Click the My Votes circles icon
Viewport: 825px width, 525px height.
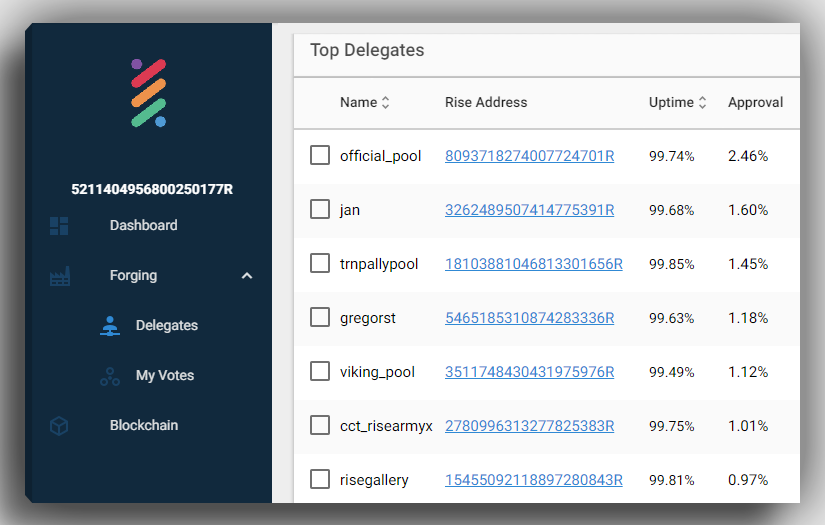pyautogui.click(x=110, y=376)
